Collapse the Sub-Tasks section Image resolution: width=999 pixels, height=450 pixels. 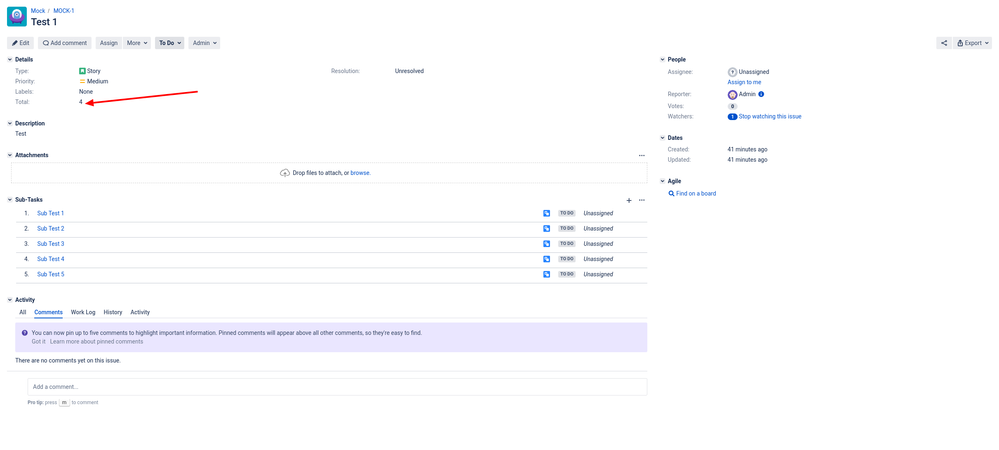click(x=10, y=200)
